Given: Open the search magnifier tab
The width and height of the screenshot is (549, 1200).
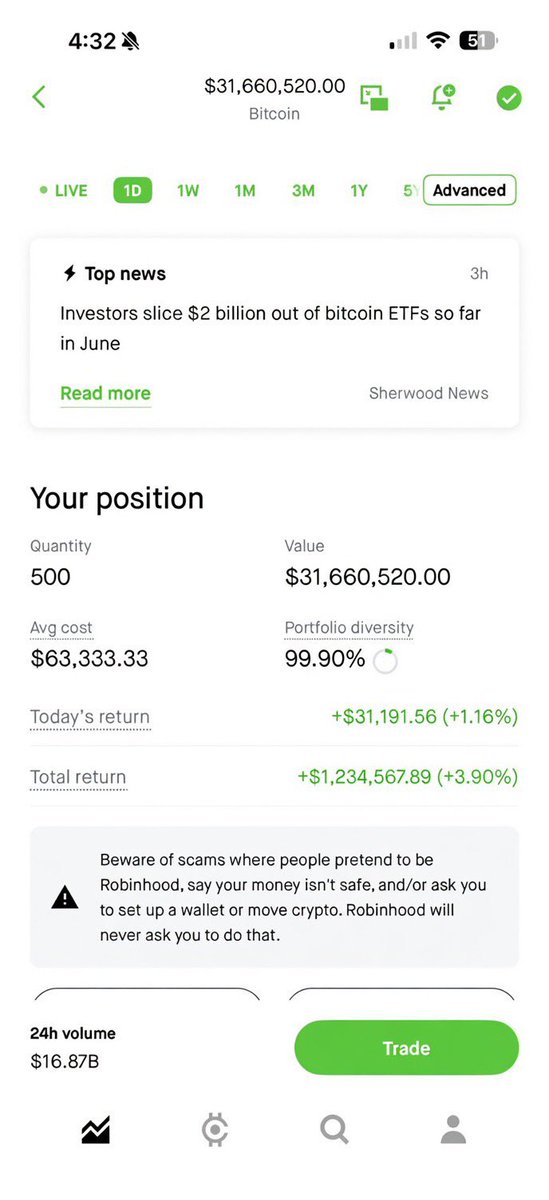Looking at the screenshot, I should tap(334, 1130).
